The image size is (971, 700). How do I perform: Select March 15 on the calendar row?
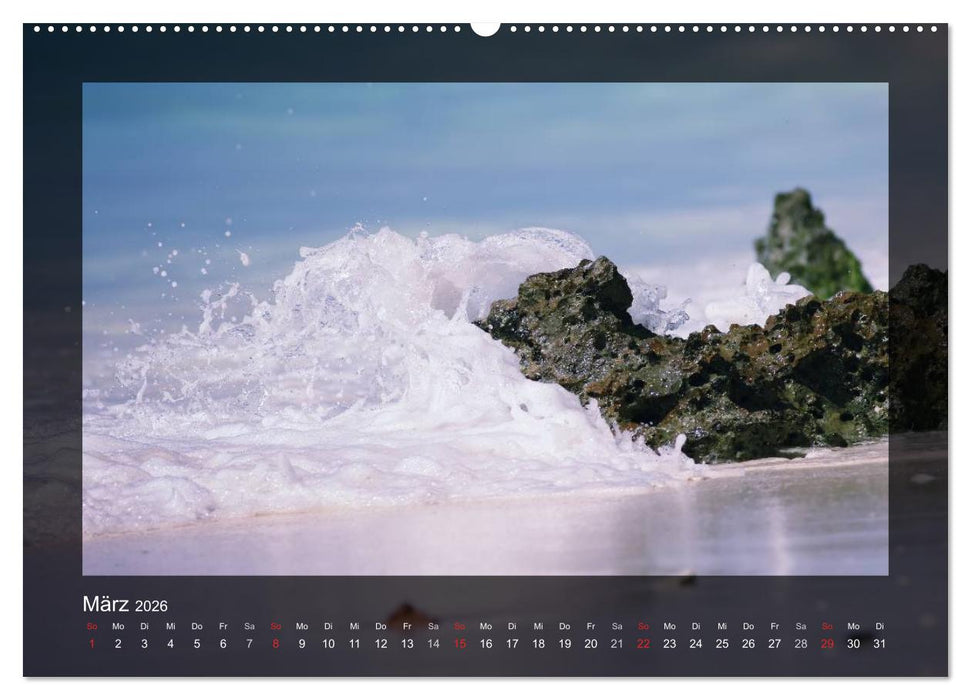point(460,641)
